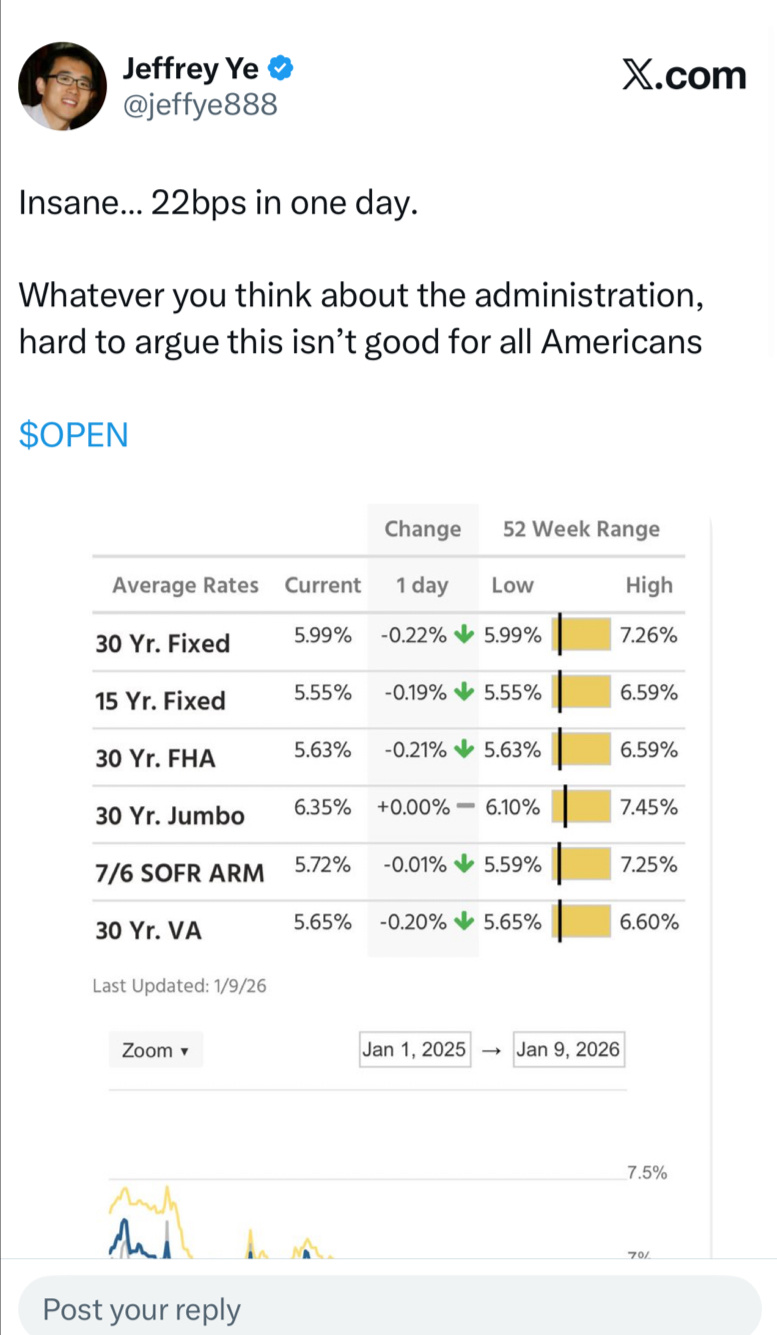This screenshot has width=777, height=1335.
Task: Select the Jan 1, 2025 start date field
Action: (x=414, y=1049)
